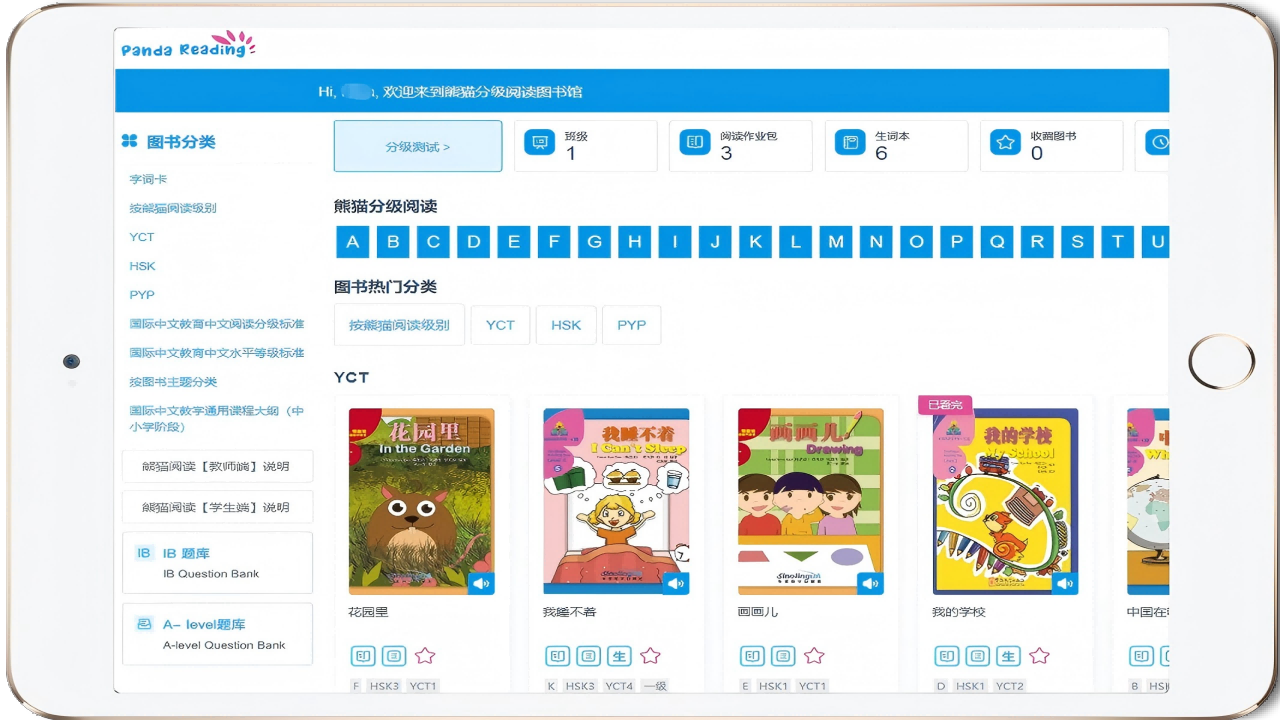Open 熊猫阅读【教师端】说明 button
The width and height of the screenshot is (1280, 720).
[x=217, y=466]
